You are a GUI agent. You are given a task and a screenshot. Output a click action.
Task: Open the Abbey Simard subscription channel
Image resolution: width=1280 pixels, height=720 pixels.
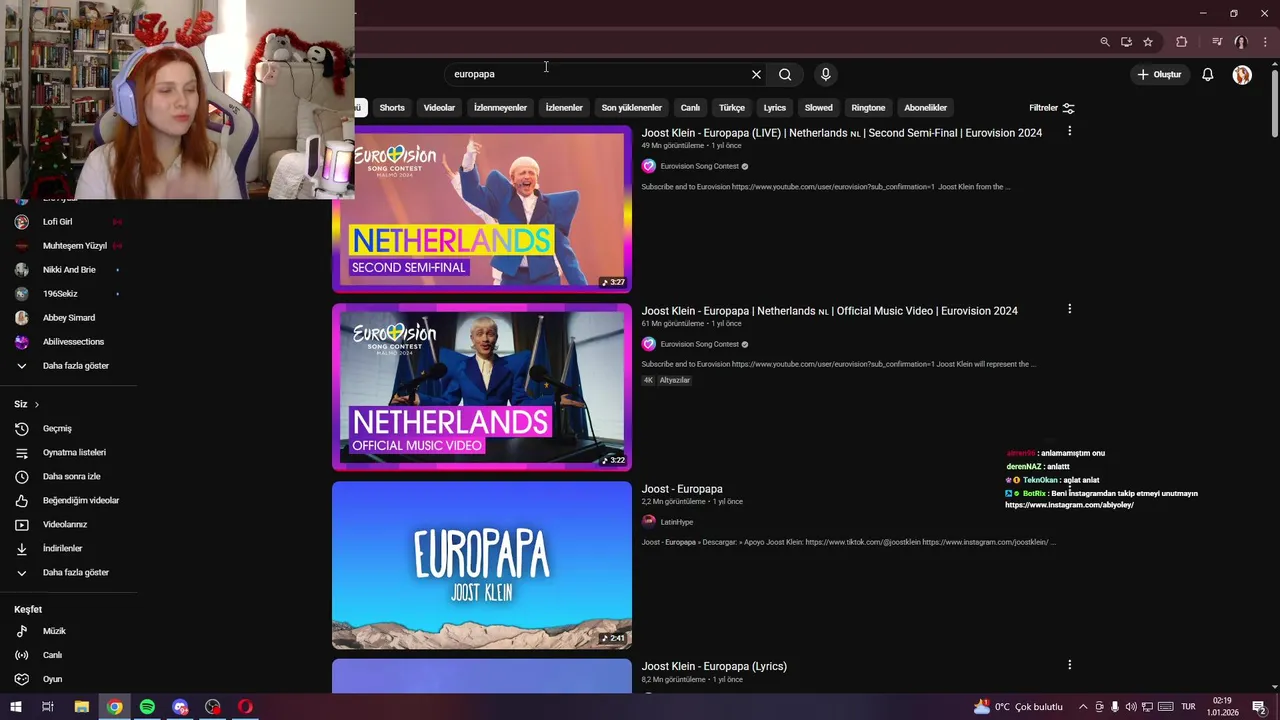(69, 318)
